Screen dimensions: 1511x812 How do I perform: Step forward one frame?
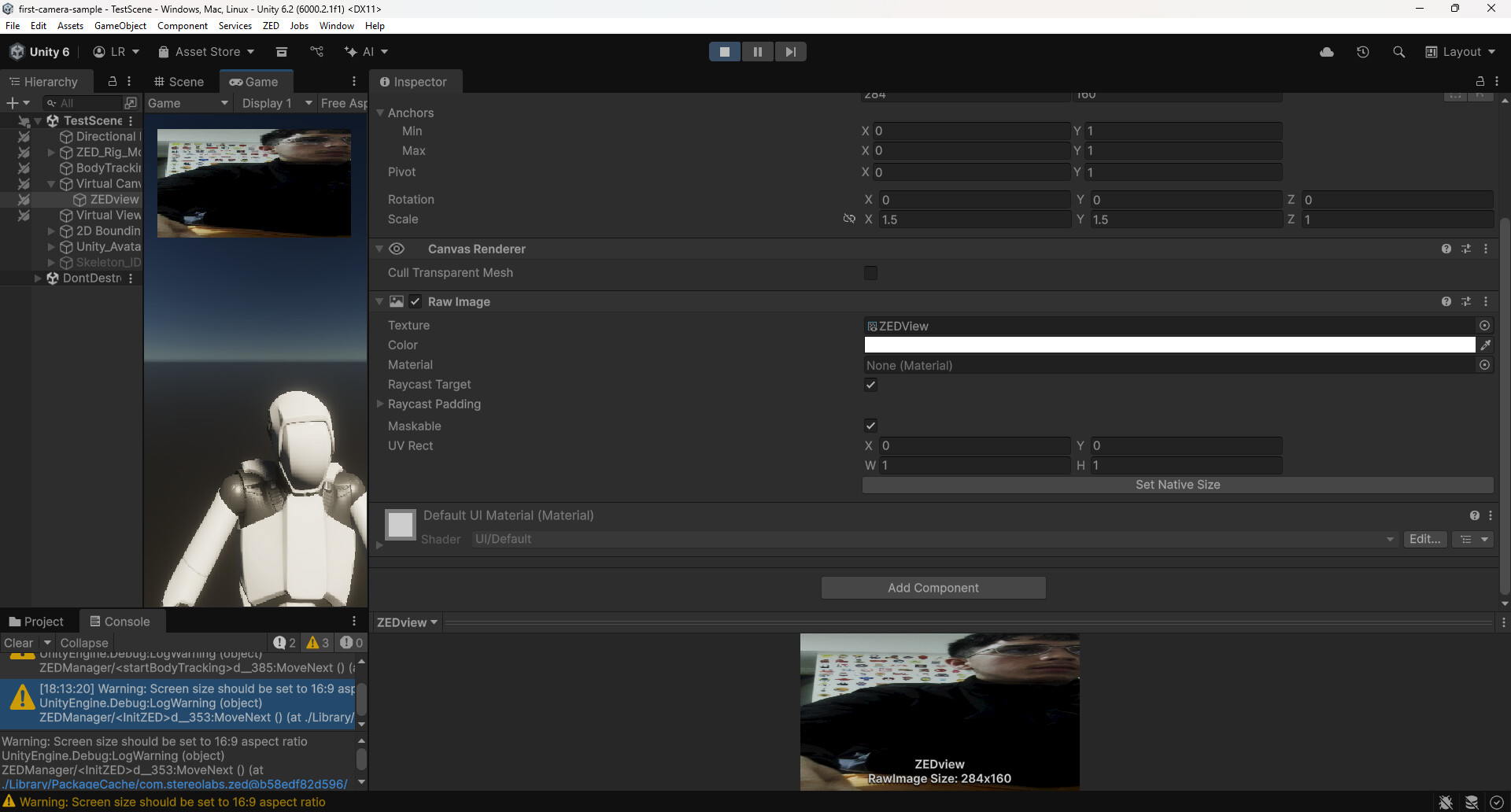(790, 52)
